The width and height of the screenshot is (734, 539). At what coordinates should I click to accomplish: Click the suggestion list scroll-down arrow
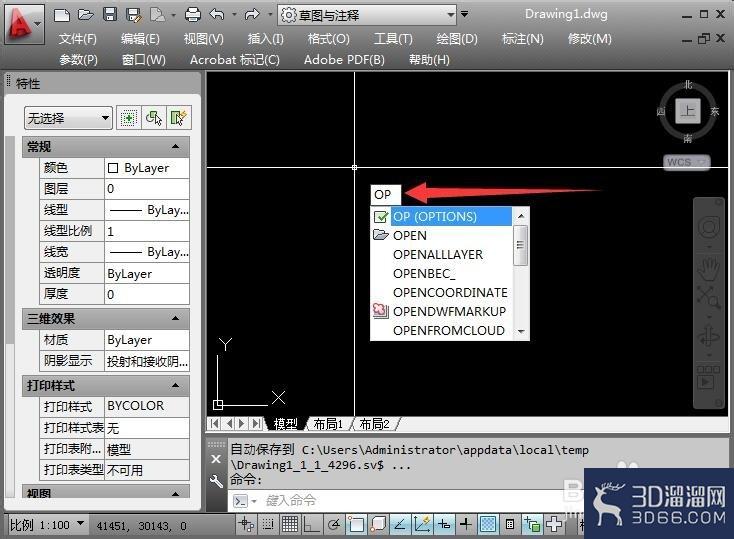coord(521,332)
